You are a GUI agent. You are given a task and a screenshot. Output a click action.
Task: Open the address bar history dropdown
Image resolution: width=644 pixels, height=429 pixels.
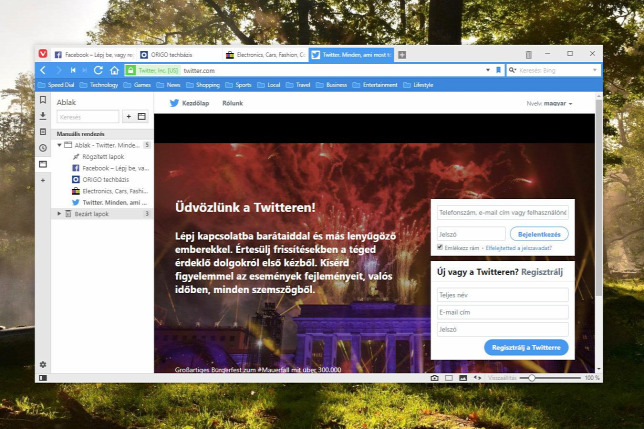click(x=488, y=70)
